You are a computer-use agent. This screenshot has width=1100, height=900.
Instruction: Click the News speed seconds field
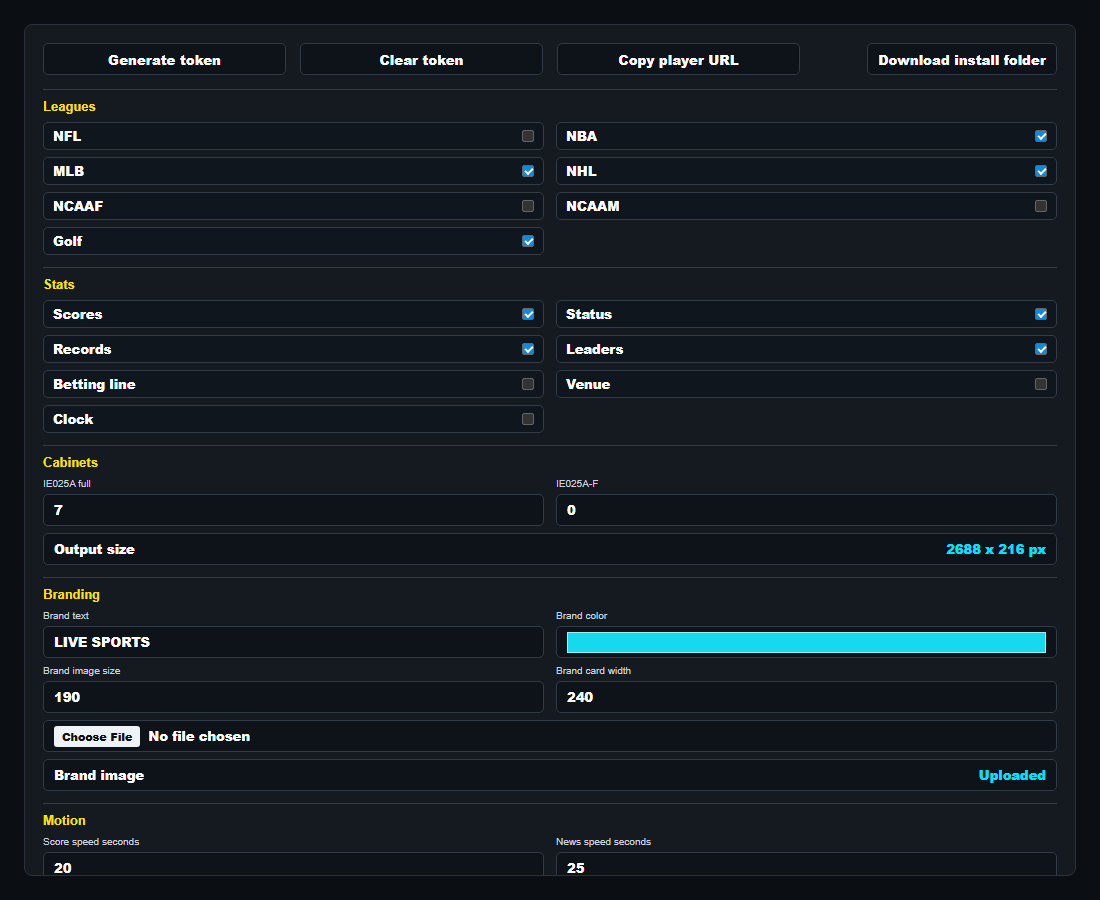click(x=806, y=864)
